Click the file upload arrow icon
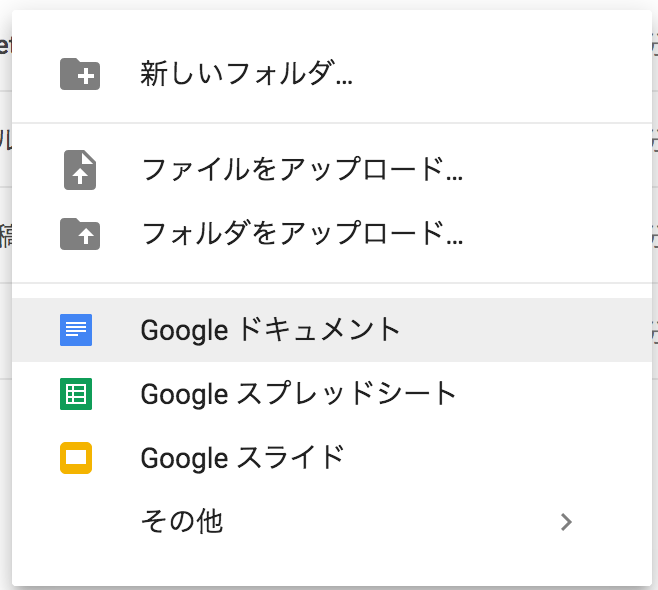 click(80, 170)
